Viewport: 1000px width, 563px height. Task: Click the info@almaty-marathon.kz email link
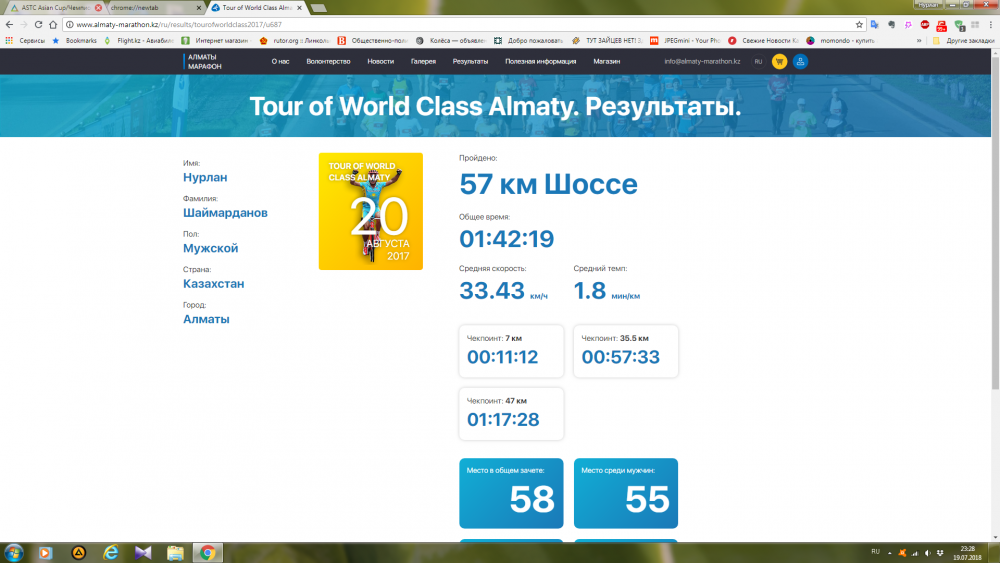(x=702, y=62)
